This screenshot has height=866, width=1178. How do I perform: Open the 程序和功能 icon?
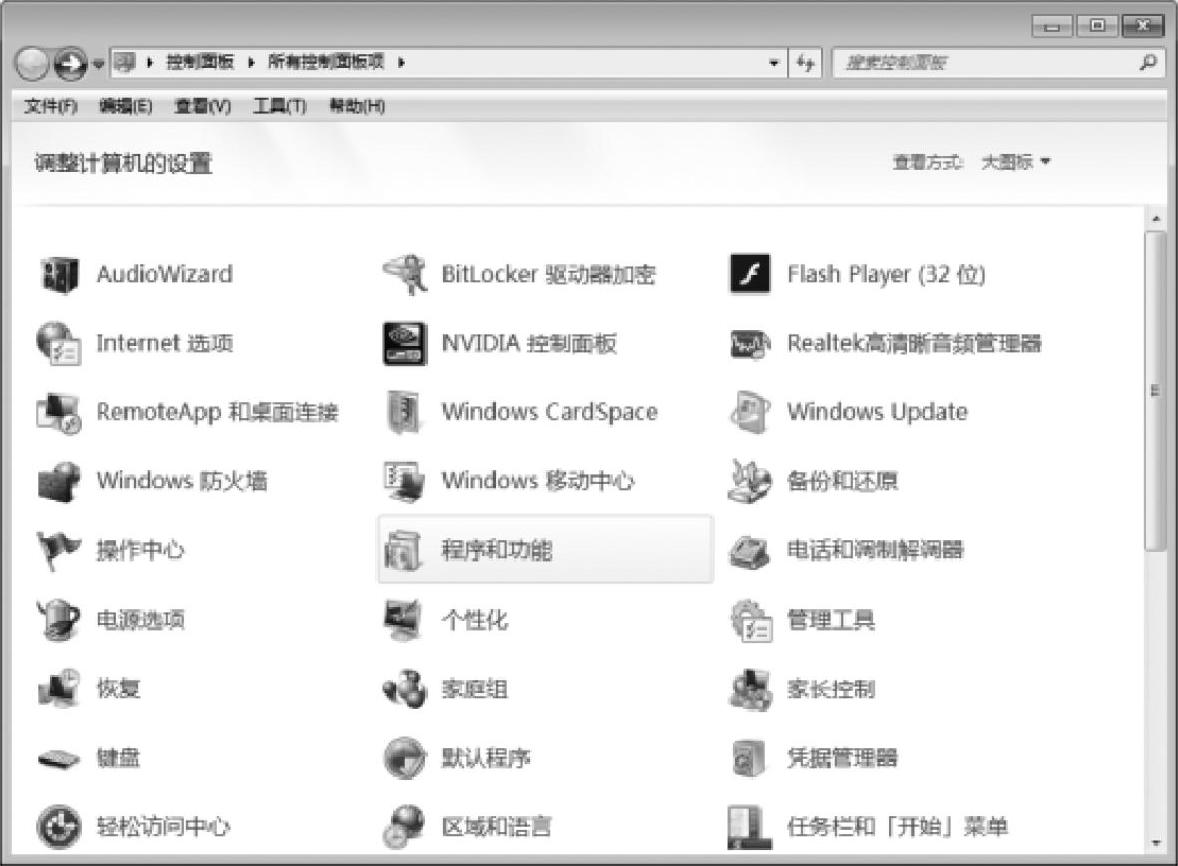pos(405,551)
